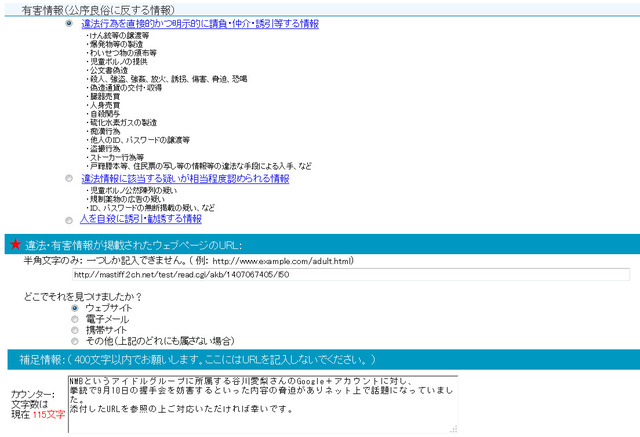Screen dimensions: 640x437
Task: Click the 規制薬物の広告の疑い list item
Action: point(126,199)
